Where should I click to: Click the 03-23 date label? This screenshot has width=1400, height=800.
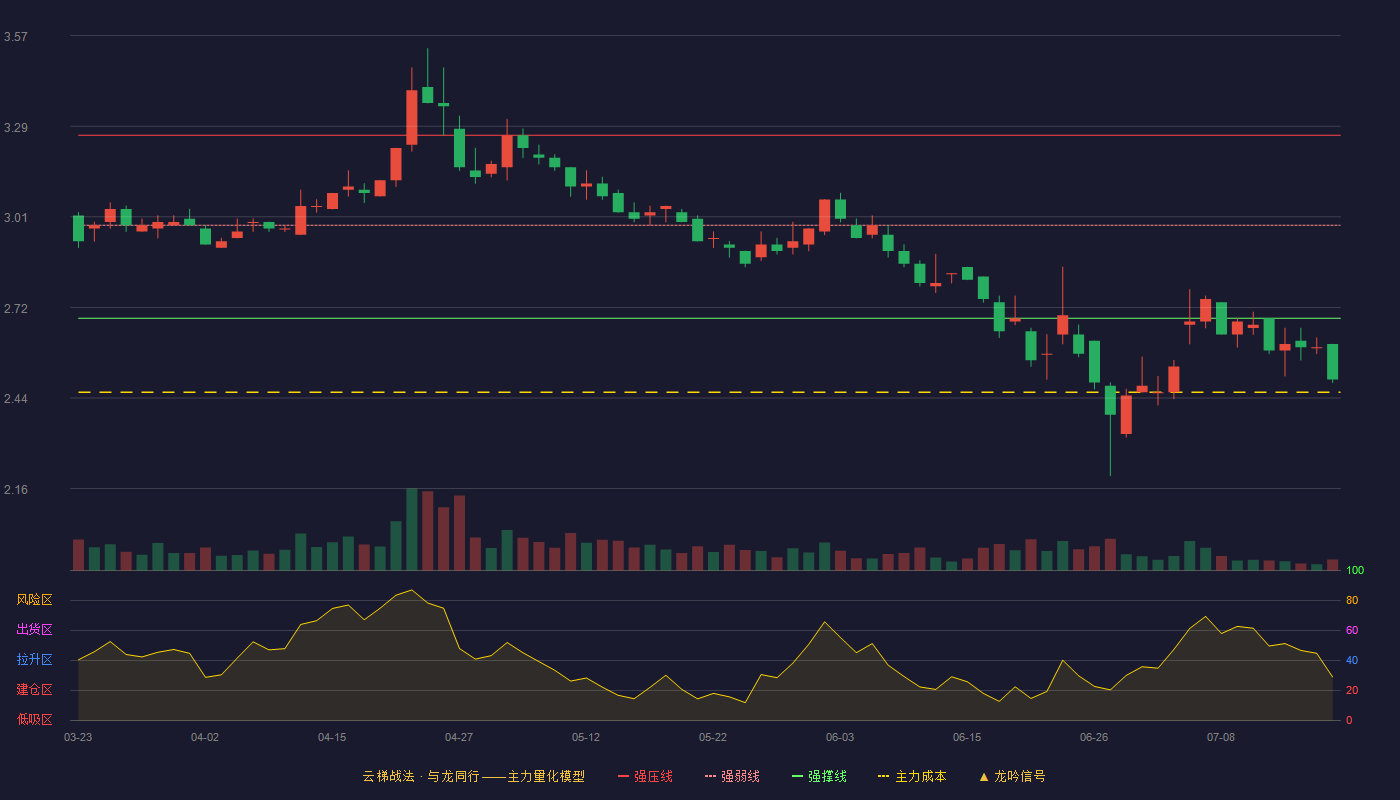click(78, 737)
